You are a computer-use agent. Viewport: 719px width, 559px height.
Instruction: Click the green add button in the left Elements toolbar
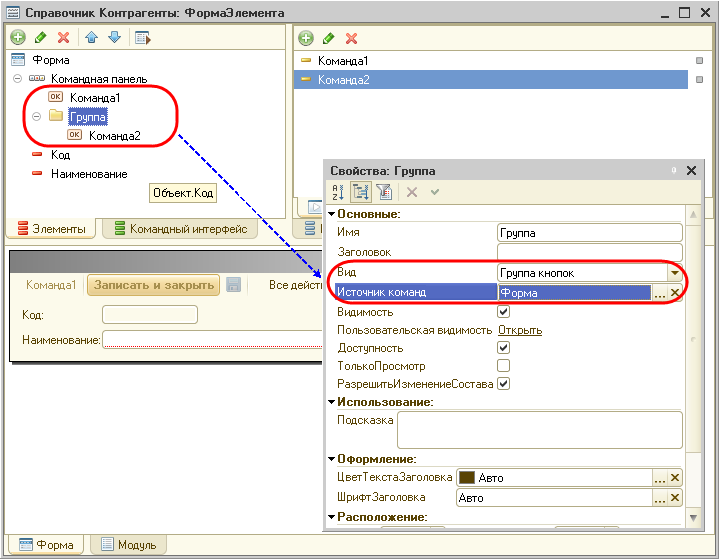(x=17, y=38)
